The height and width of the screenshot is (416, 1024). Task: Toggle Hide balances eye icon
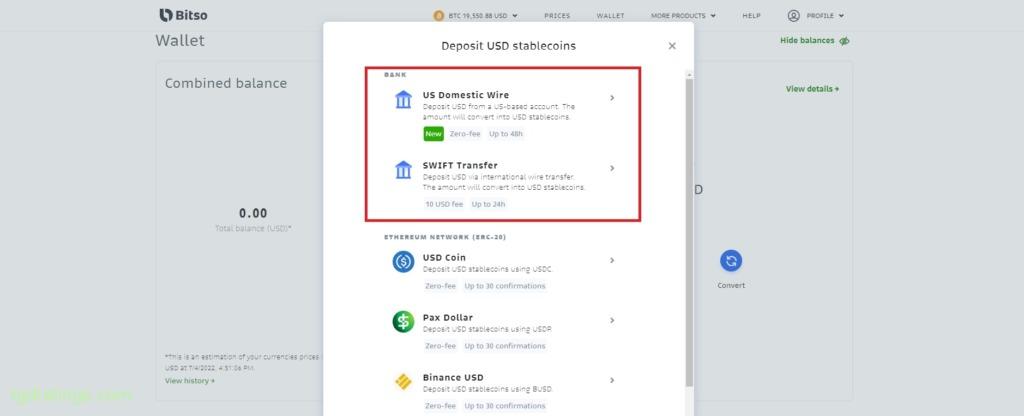pyautogui.click(x=844, y=40)
